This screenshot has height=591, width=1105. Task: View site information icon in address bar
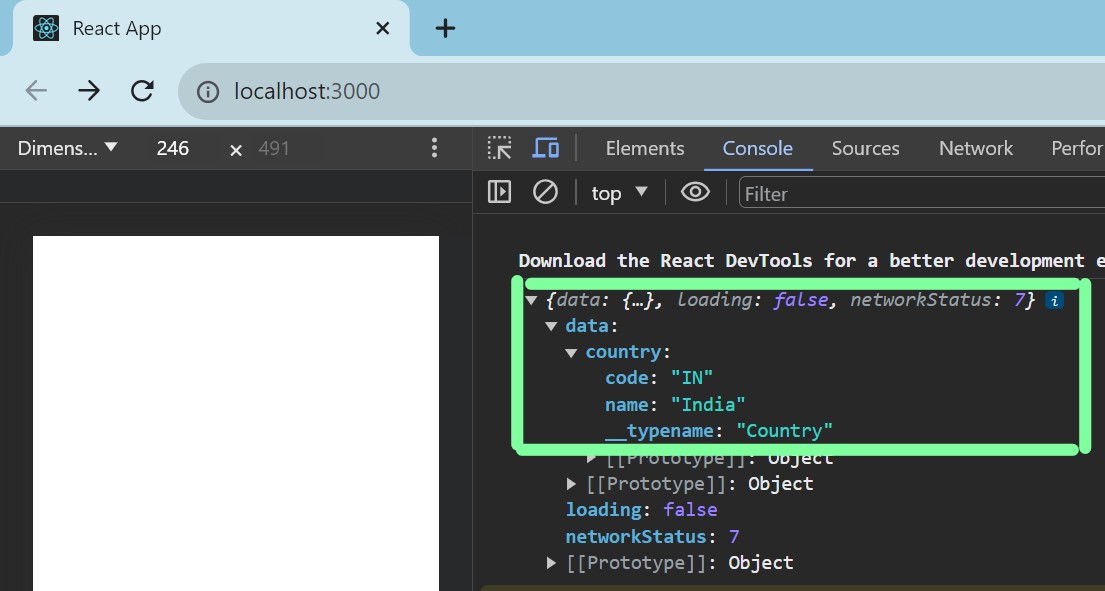point(207,92)
